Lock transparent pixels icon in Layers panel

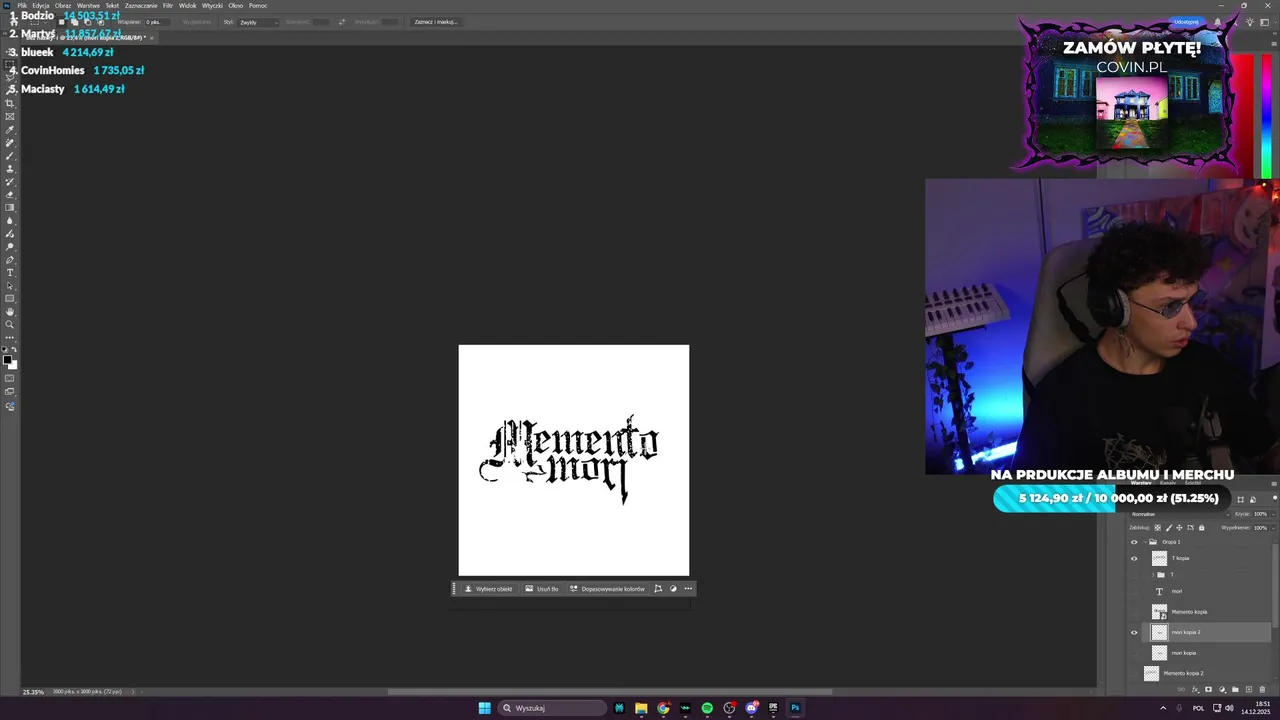[x=1157, y=527]
